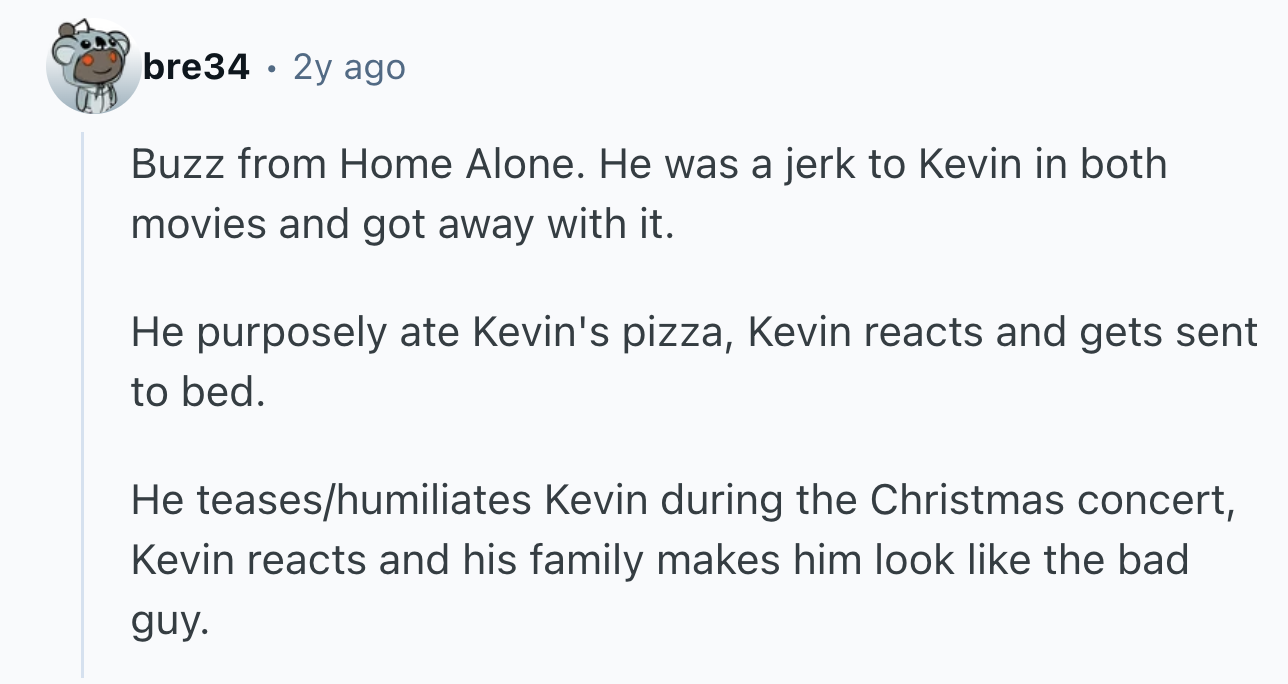
Task: Open bre34's snoo avatar
Action: tap(94, 67)
